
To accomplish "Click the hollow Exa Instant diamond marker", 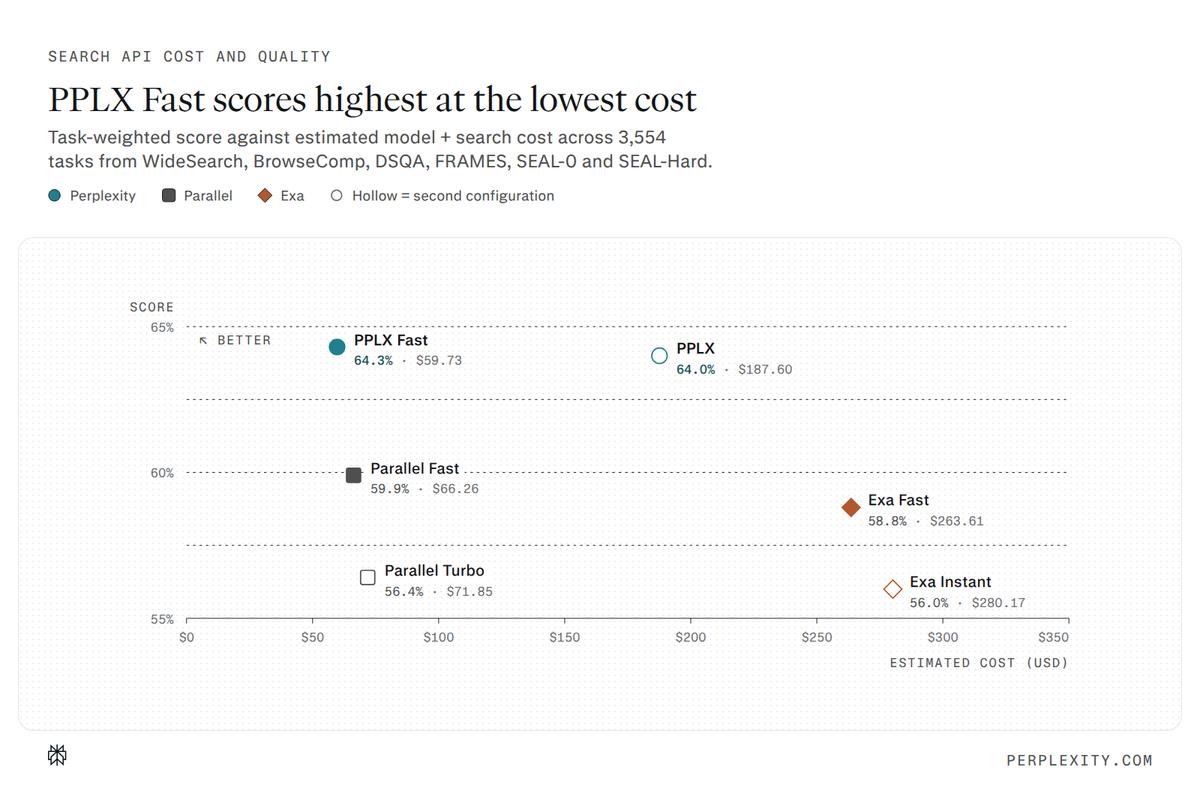I will (893, 589).
